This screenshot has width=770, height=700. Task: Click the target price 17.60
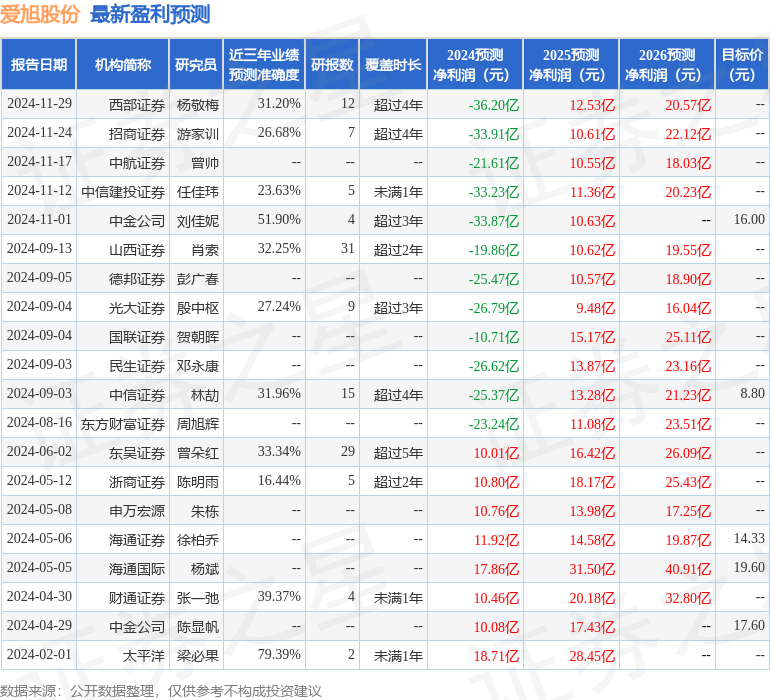749,625
